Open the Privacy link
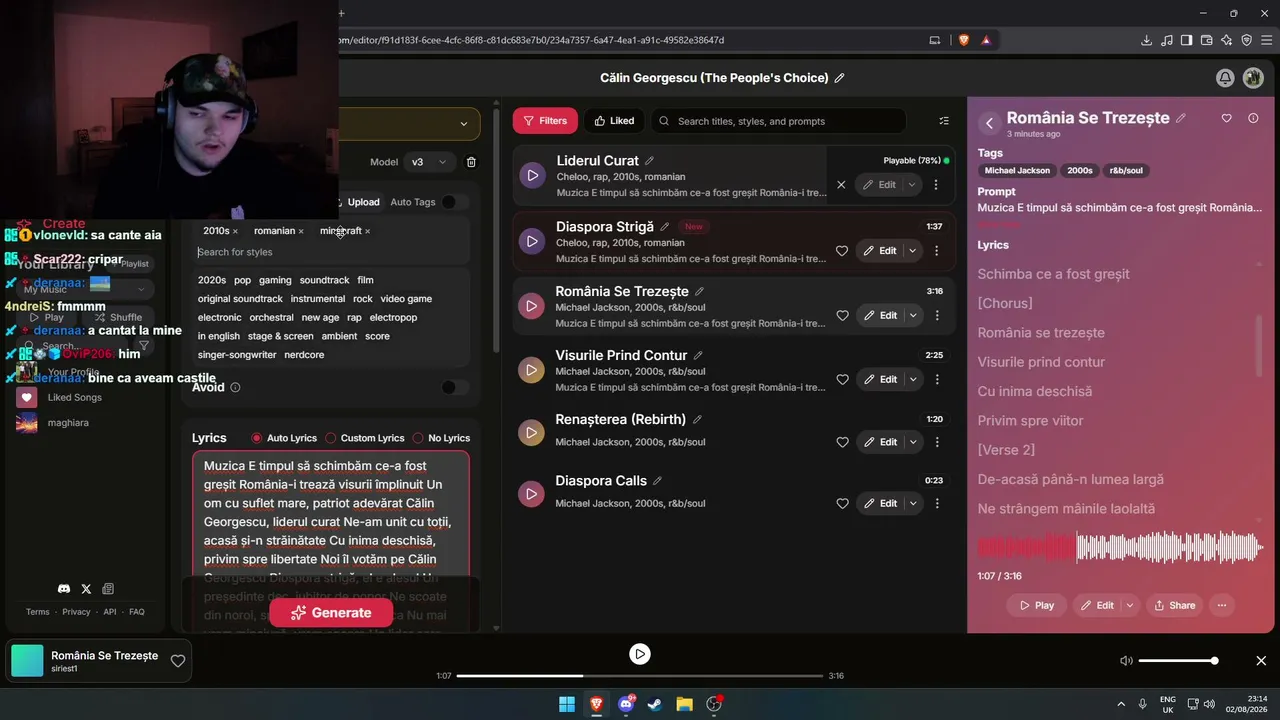The height and width of the screenshot is (720, 1280). (x=76, y=612)
